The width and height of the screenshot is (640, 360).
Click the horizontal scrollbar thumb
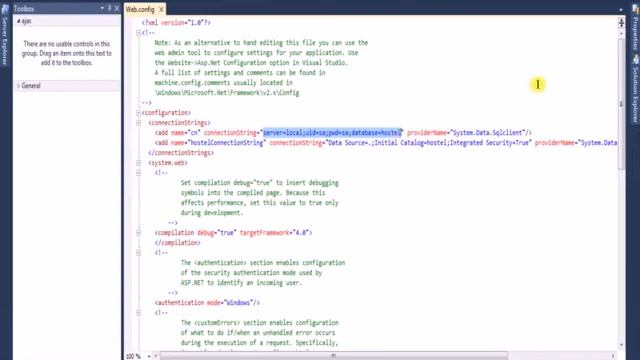coord(333,356)
